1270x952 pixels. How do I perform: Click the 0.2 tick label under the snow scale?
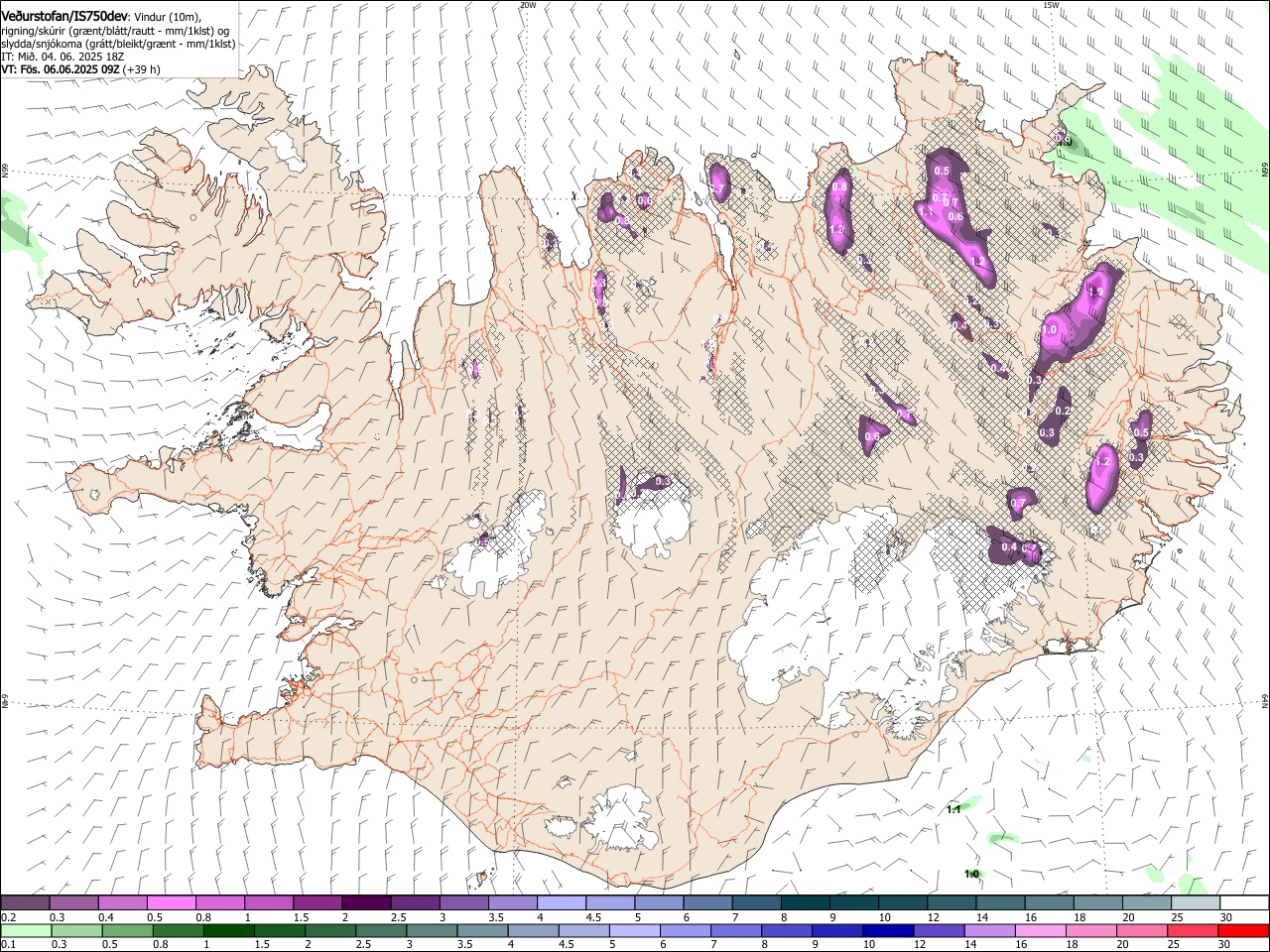(x=8, y=917)
